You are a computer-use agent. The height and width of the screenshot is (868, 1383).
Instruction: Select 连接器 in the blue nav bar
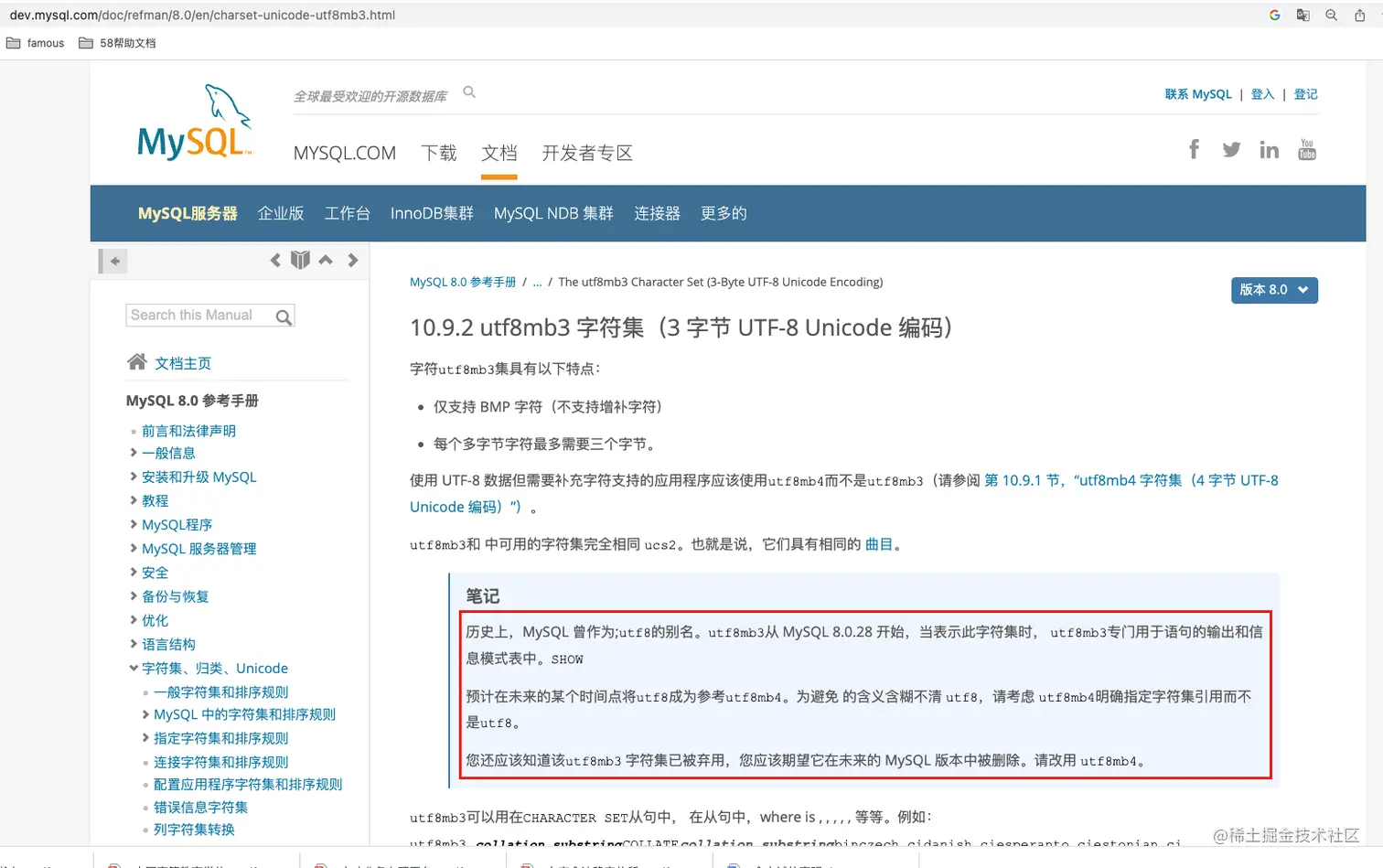point(657,213)
